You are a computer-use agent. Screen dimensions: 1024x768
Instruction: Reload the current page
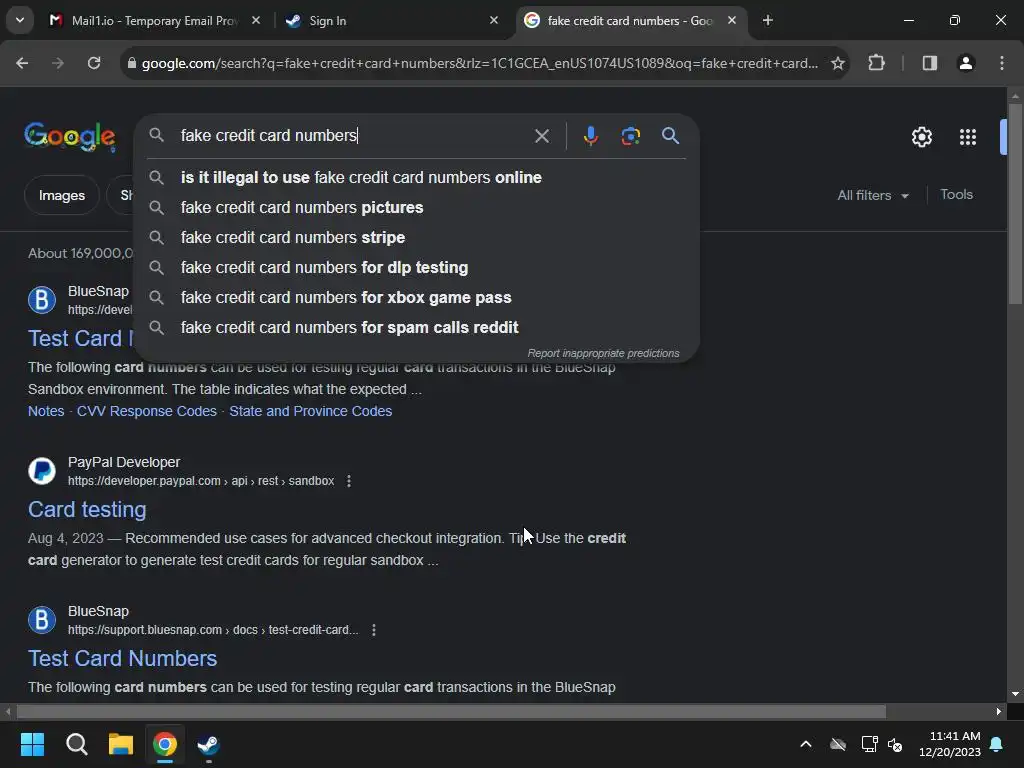coord(94,63)
